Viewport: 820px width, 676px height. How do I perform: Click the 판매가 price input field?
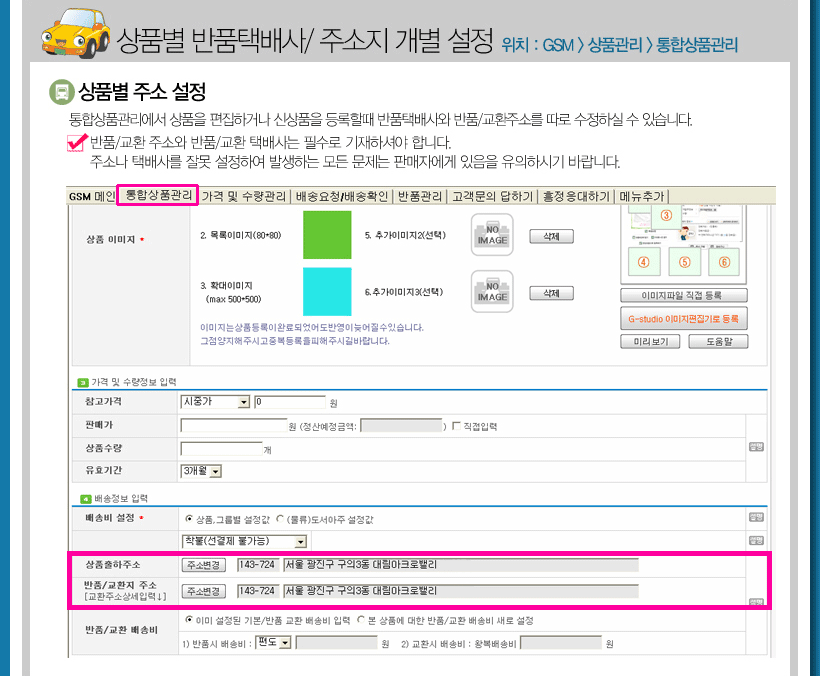pos(233,426)
